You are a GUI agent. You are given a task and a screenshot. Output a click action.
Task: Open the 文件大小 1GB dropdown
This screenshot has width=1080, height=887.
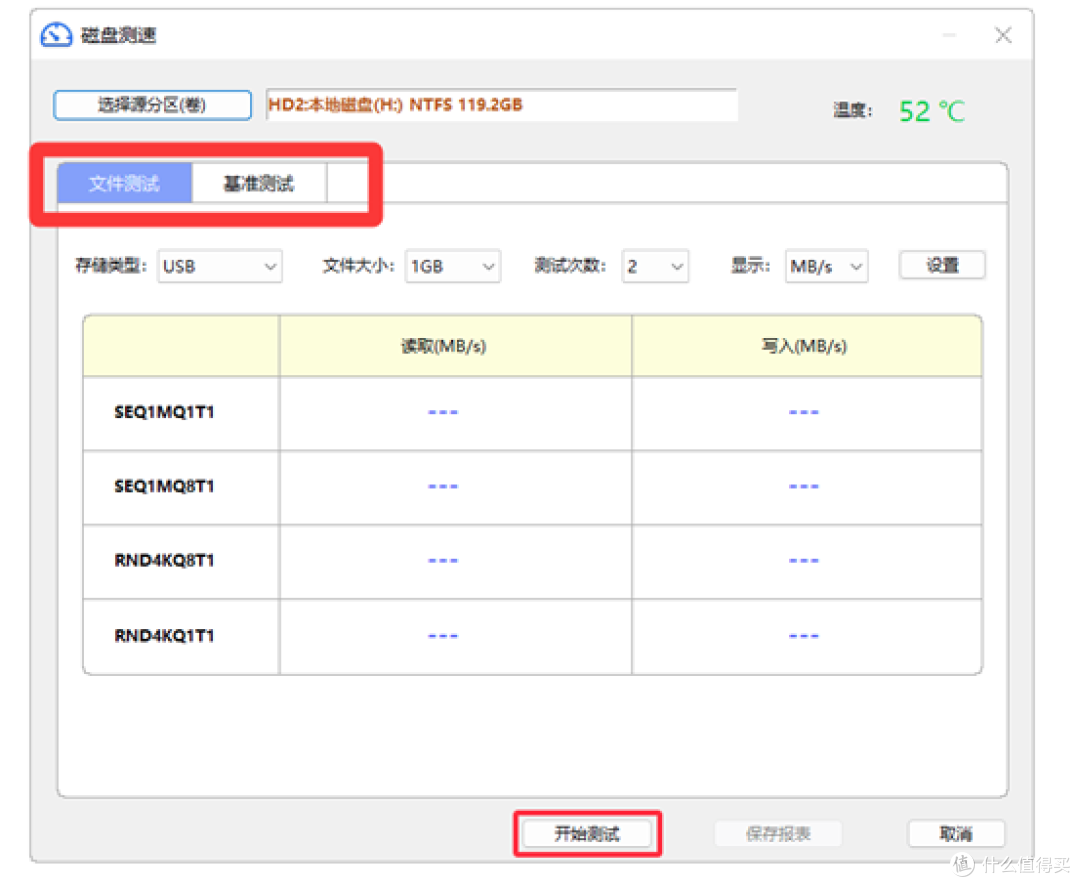[453, 267]
